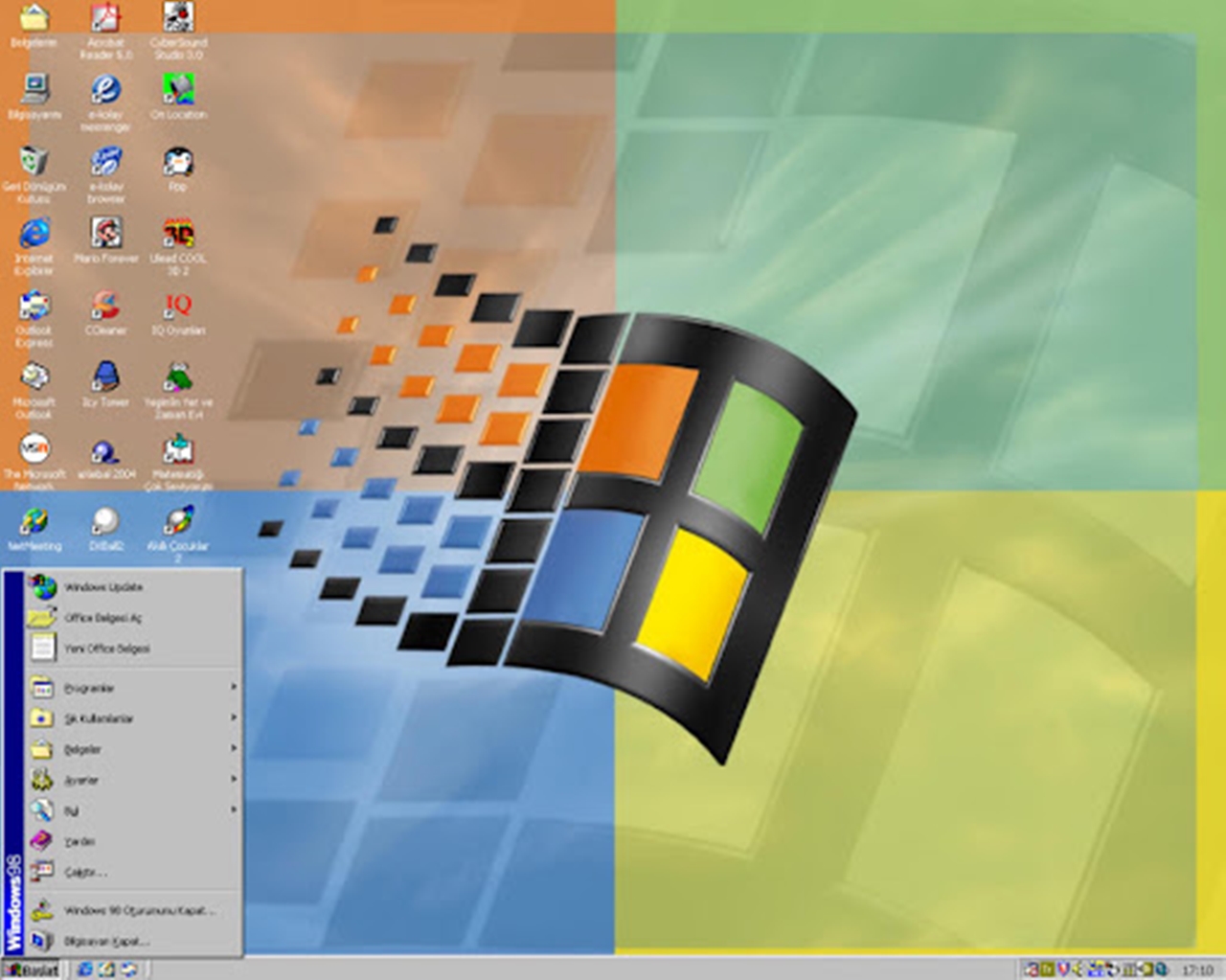Open the Ulead COOL 3D 2 shortcut
The width and height of the screenshot is (1226, 980).
pyautogui.click(x=178, y=233)
